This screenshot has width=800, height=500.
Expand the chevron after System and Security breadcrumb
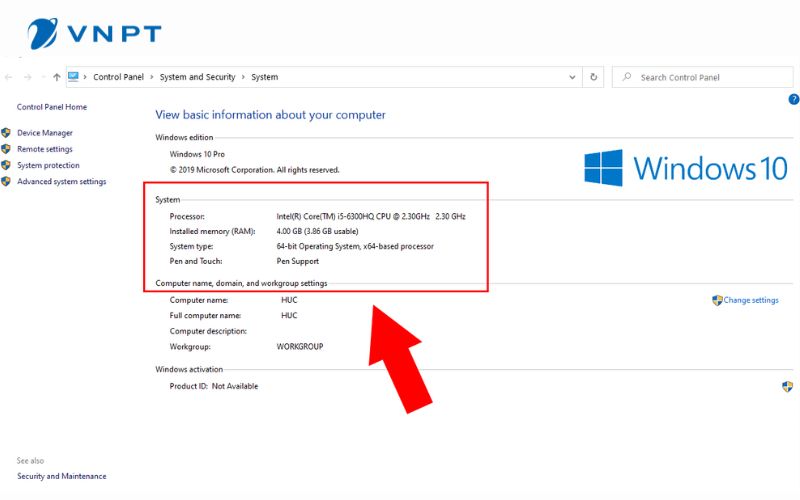(244, 77)
